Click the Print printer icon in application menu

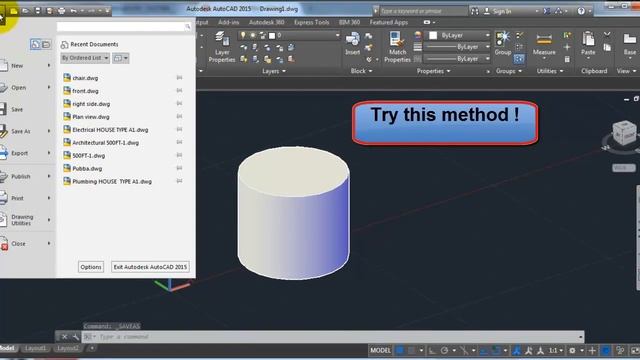coord(3,198)
